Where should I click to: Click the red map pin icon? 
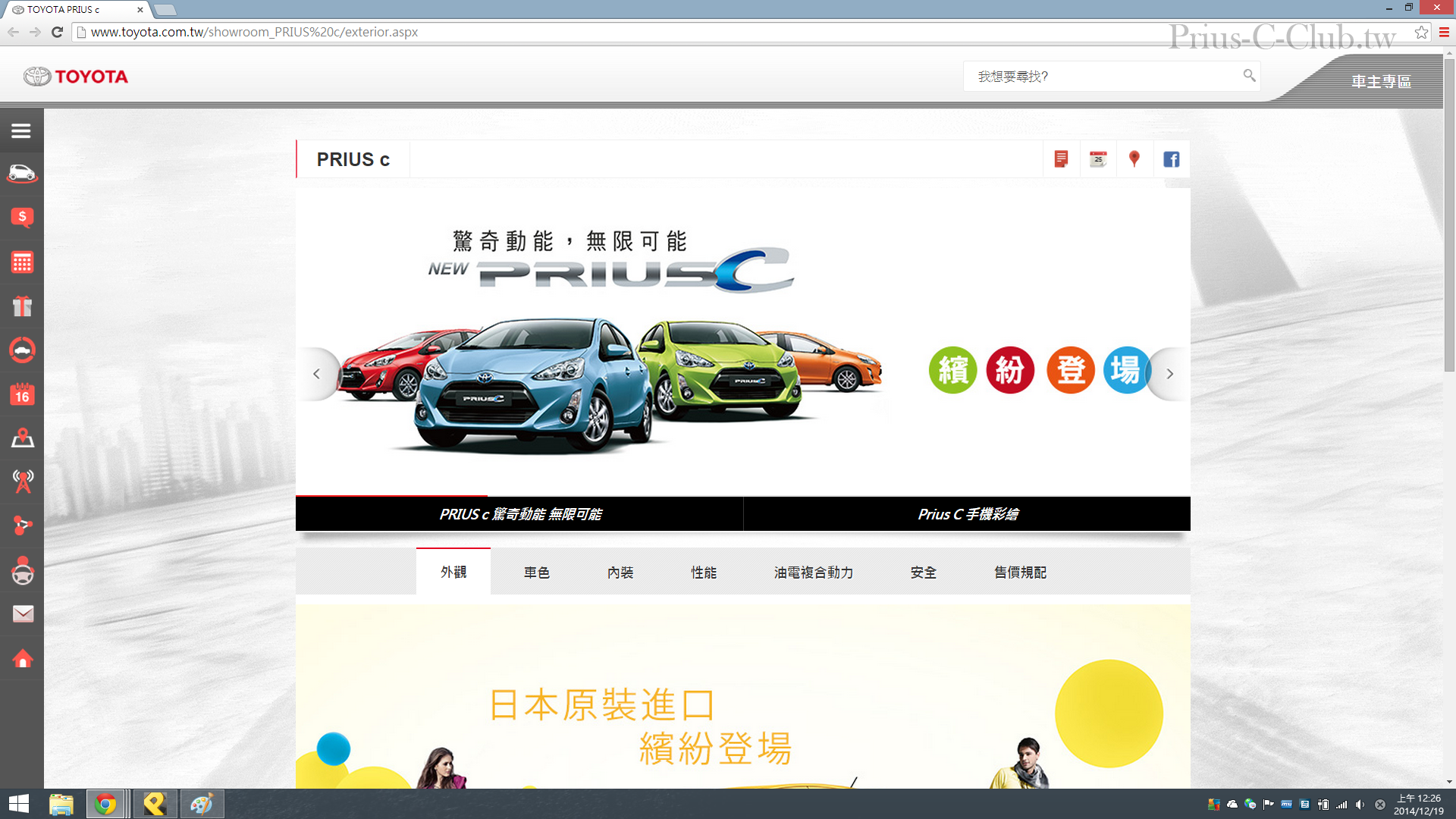1134,159
